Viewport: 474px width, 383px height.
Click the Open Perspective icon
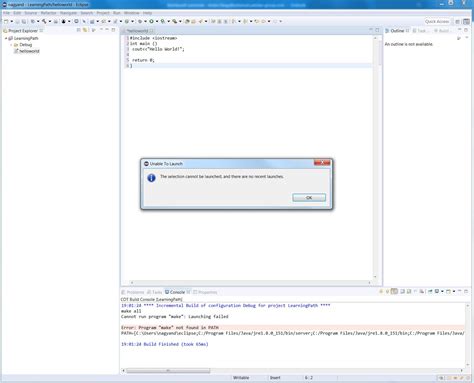click(x=458, y=21)
